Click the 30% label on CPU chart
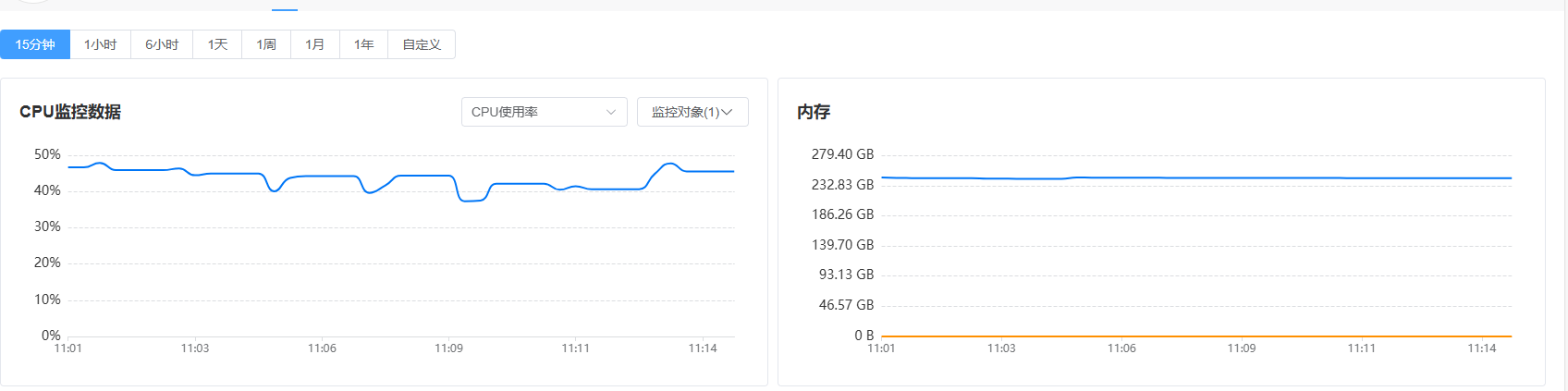Image resolution: width=1568 pixels, height=391 pixels. [47, 226]
